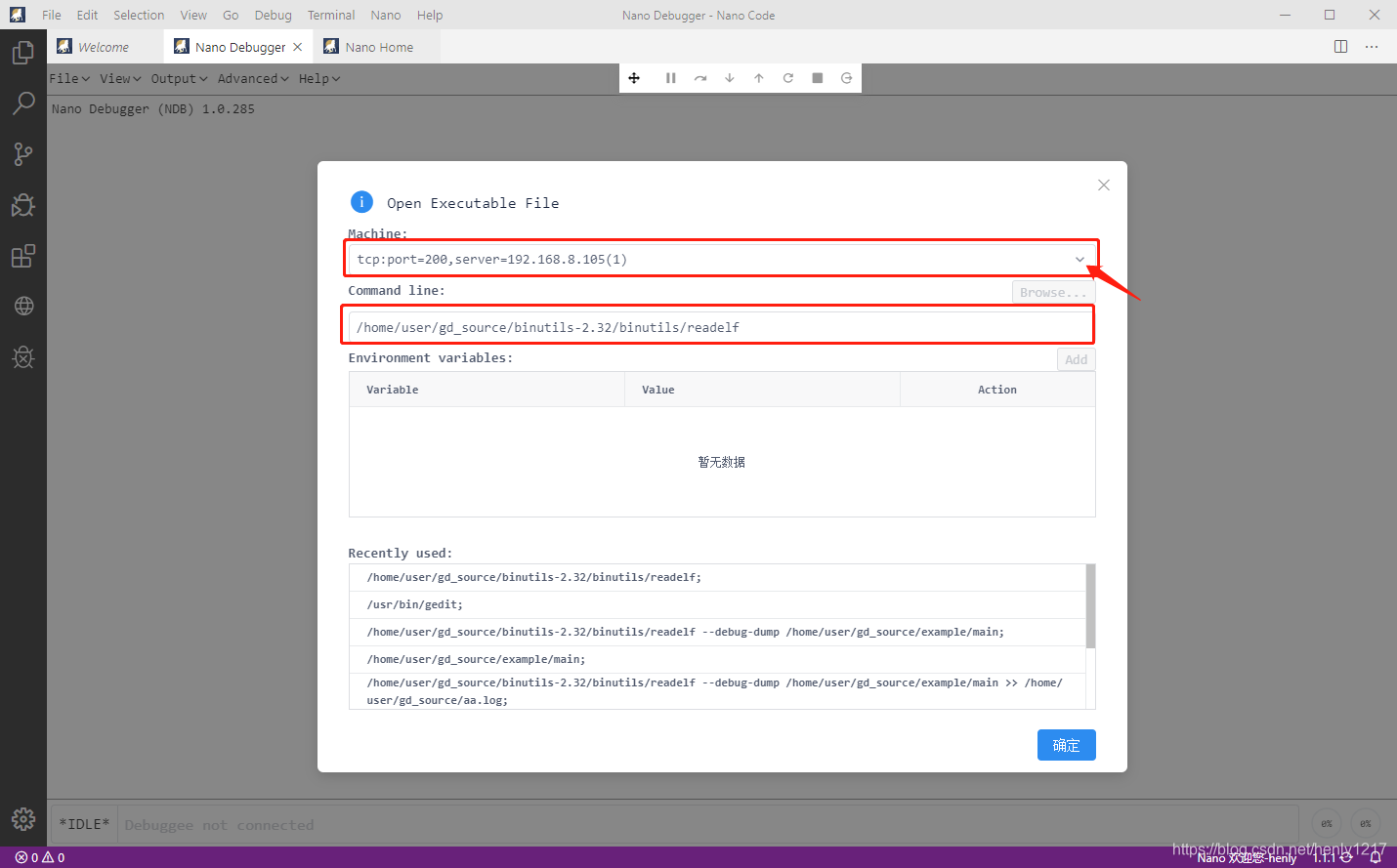The image size is (1397, 868).
Task: Open the title bar Help menu
Action: pyautogui.click(x=430, y=15)
